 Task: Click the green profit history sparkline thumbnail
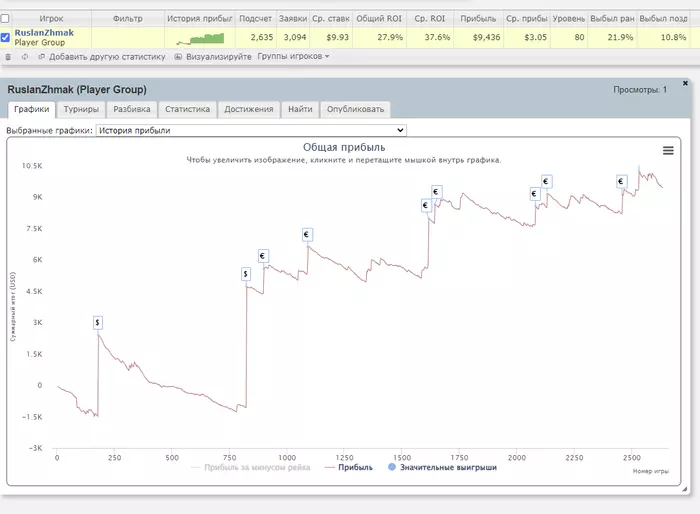pyautogui.click(x=200, y=38)
